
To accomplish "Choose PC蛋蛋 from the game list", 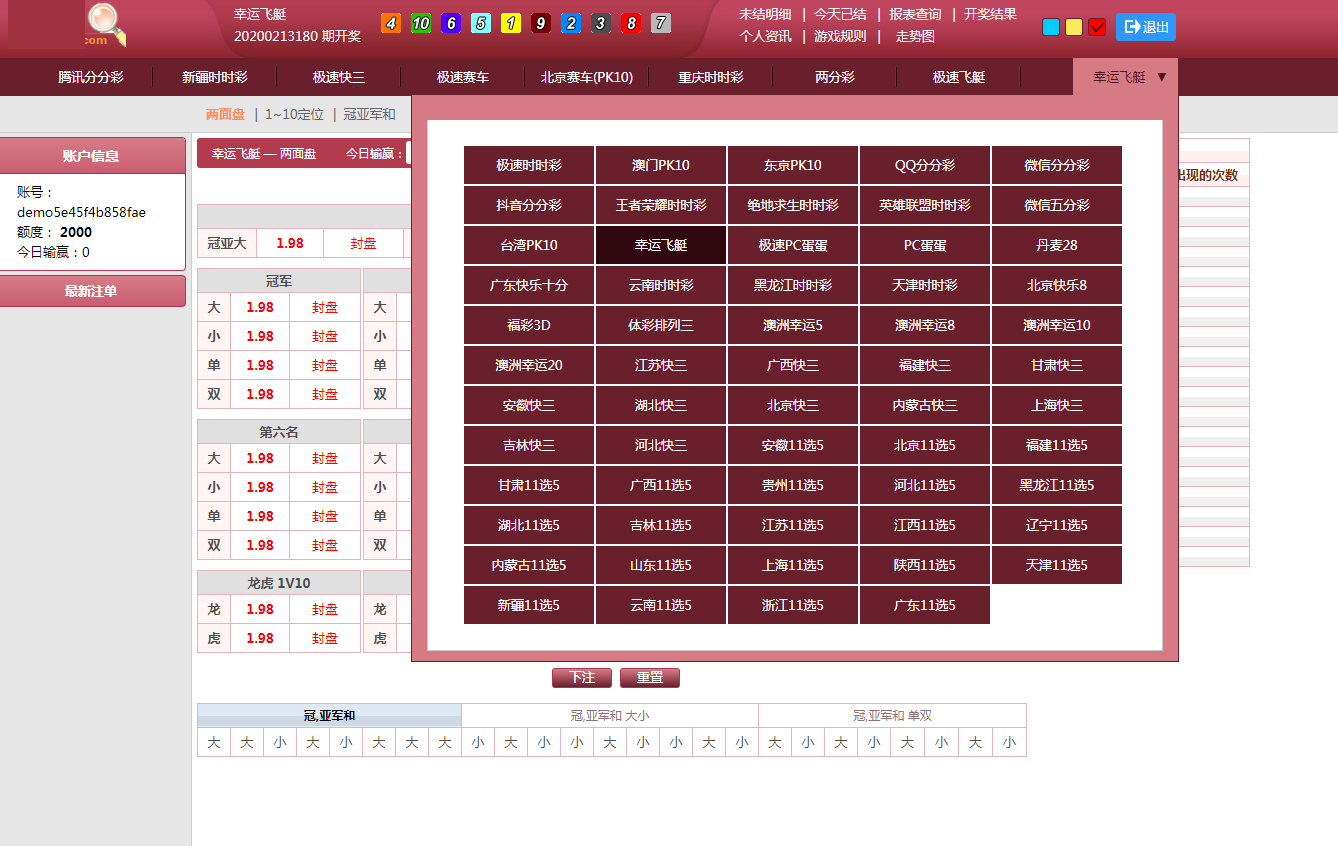I will [925, 245].
